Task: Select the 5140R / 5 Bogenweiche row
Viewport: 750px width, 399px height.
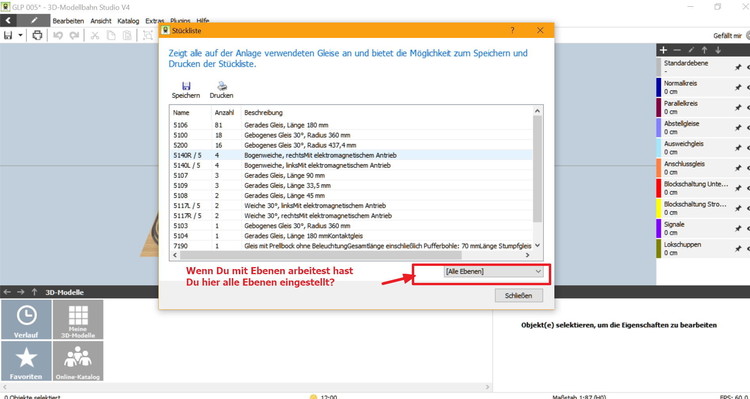Action: click(351, 155)
